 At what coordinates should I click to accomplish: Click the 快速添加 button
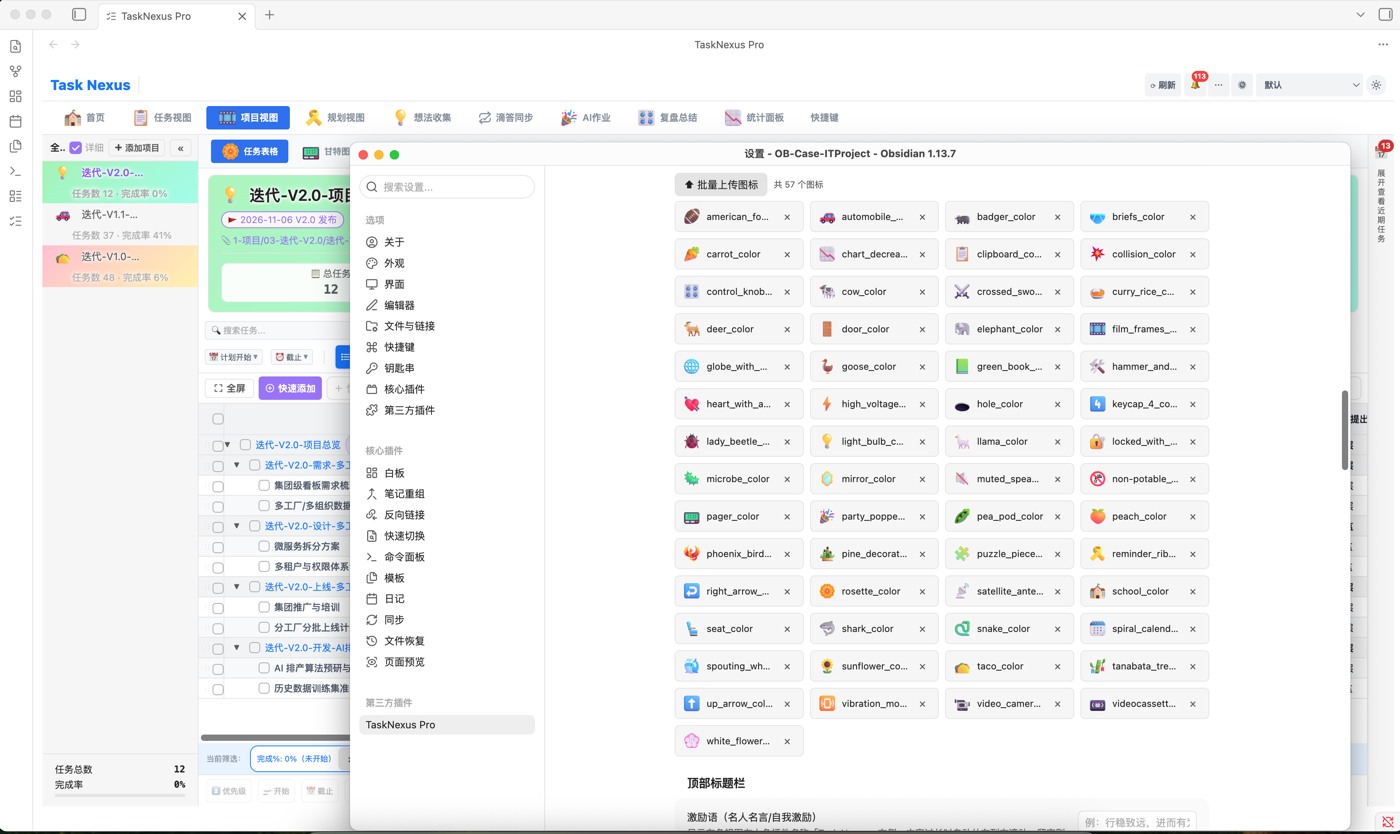290,388
